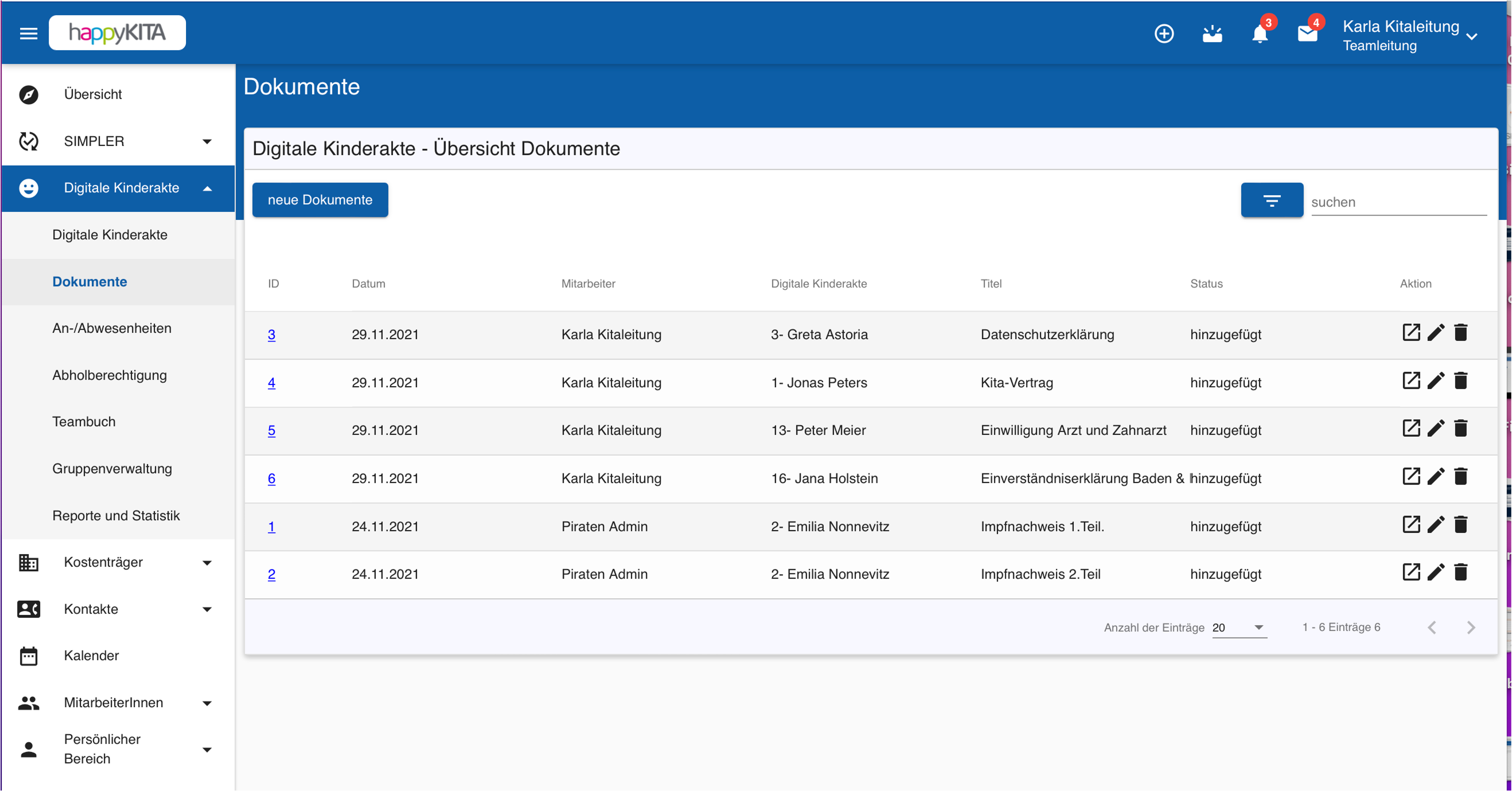Open the birthday cake icon
The height and width of the screenshot is (791, 1512).
pyautogui.click(x=1212, y=33)
